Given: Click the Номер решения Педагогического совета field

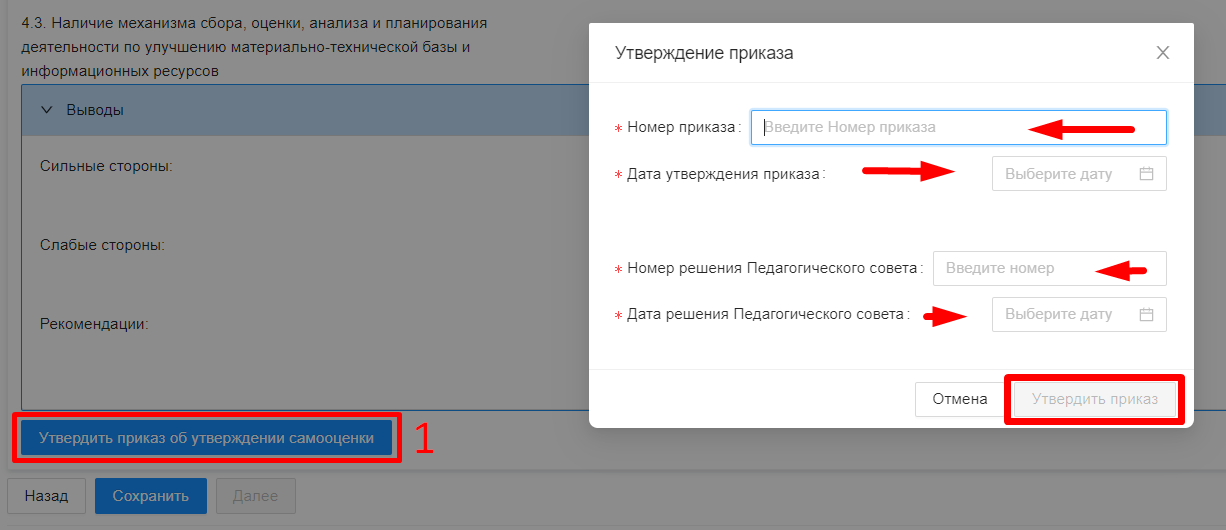Looking at the screenshot, I should pos(1050,268).
